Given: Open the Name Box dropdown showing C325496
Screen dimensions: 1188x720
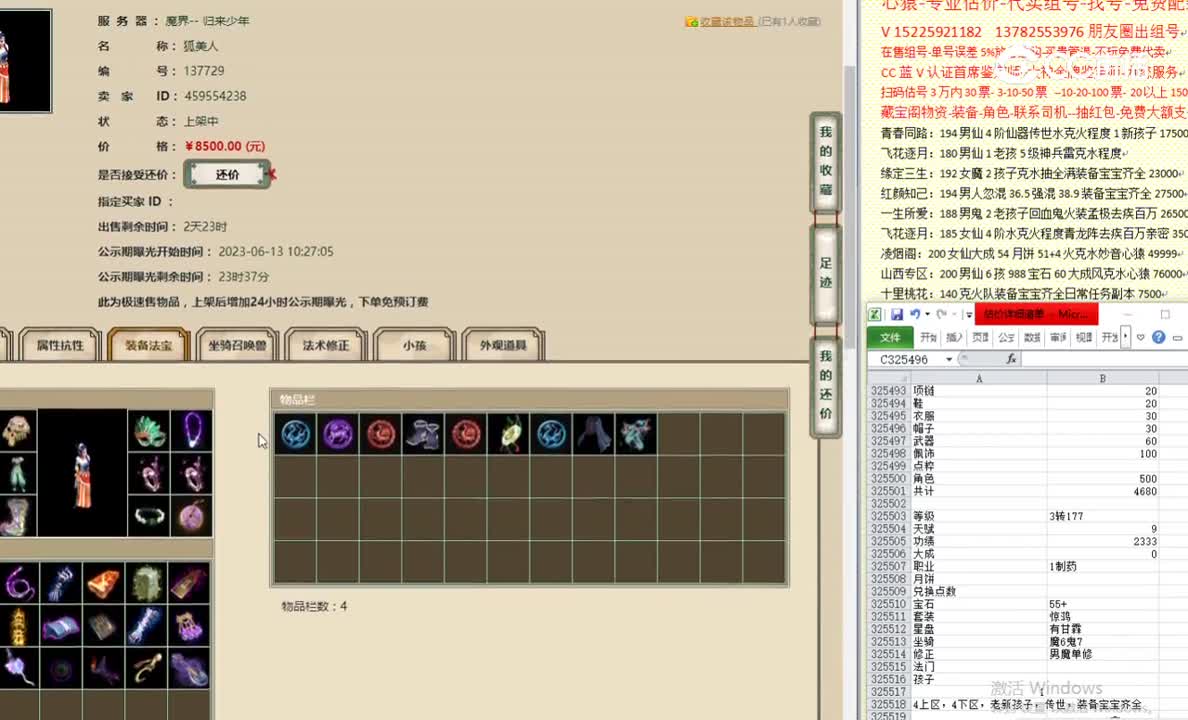Looking at the screenshot, I should [x=948, y=358].
